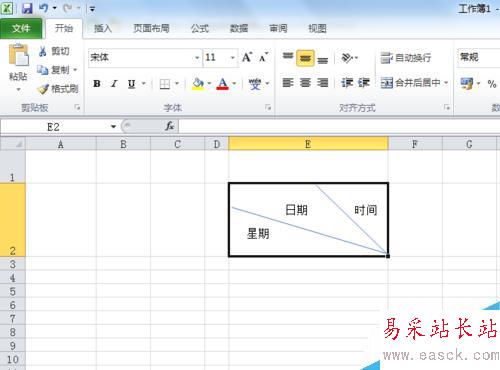The height and width of the screenshot is (370, 500).
Task: Align text right
Action: click(x=322, y=83)
